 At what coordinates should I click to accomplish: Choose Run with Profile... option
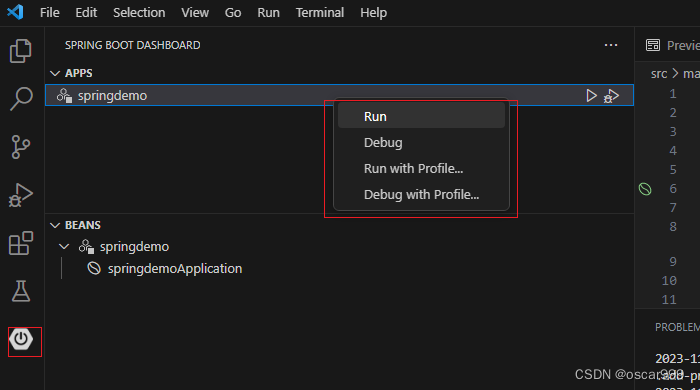(421, 168)
